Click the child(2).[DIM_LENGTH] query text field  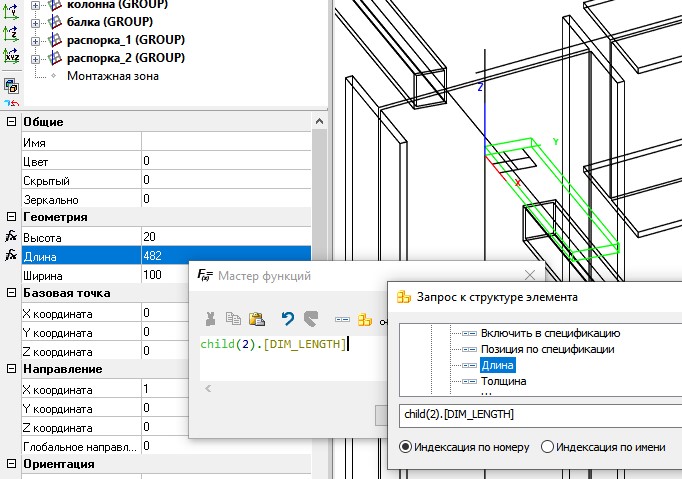coord(535,413)
